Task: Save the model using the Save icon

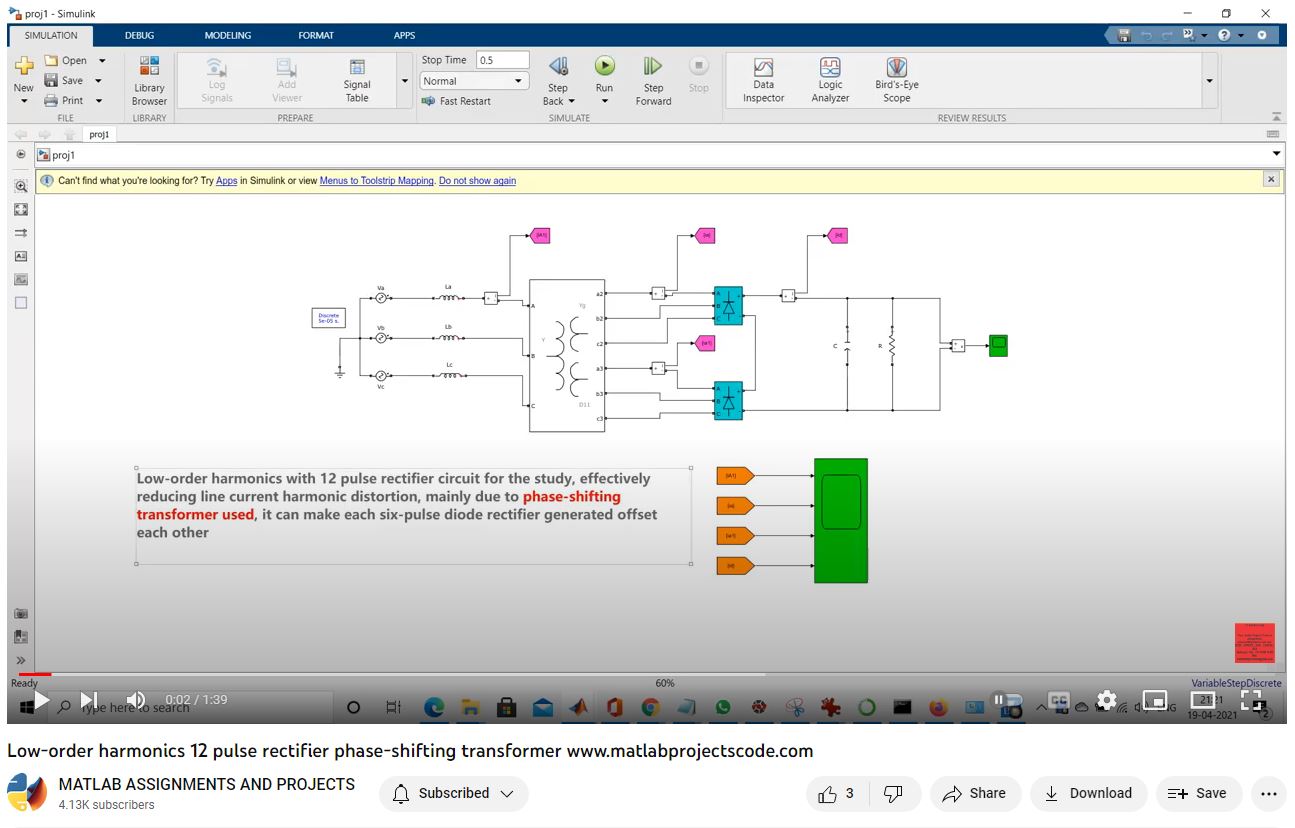Action: 52,80
